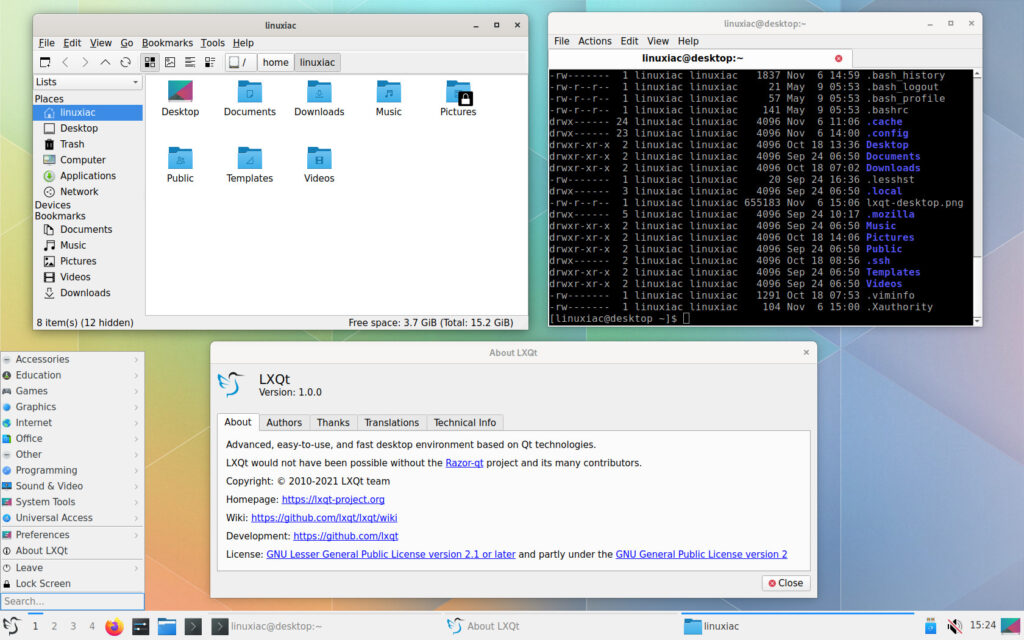The height and width of the screenshot is (640, 1024).
Task: Expand the Accessories submenu
Action: point(72,359)
